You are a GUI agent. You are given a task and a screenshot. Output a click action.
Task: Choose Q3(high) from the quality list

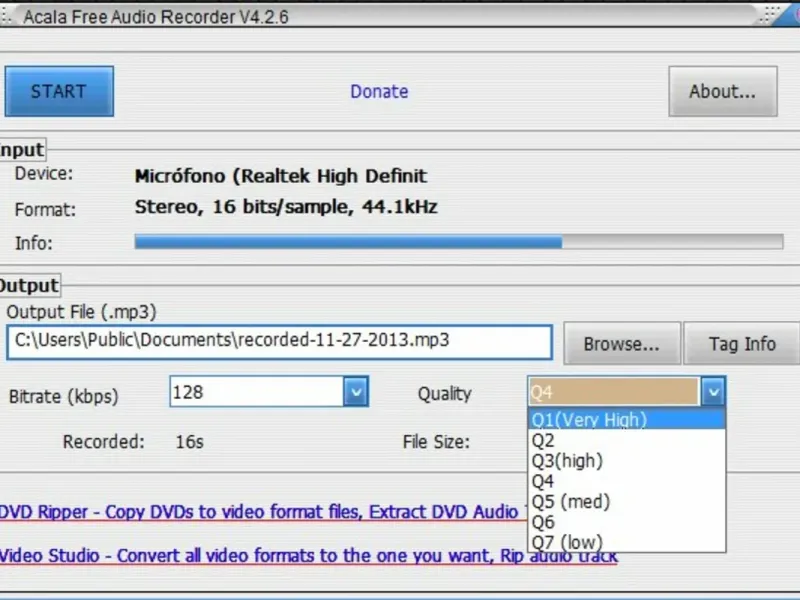click(627, 461)
